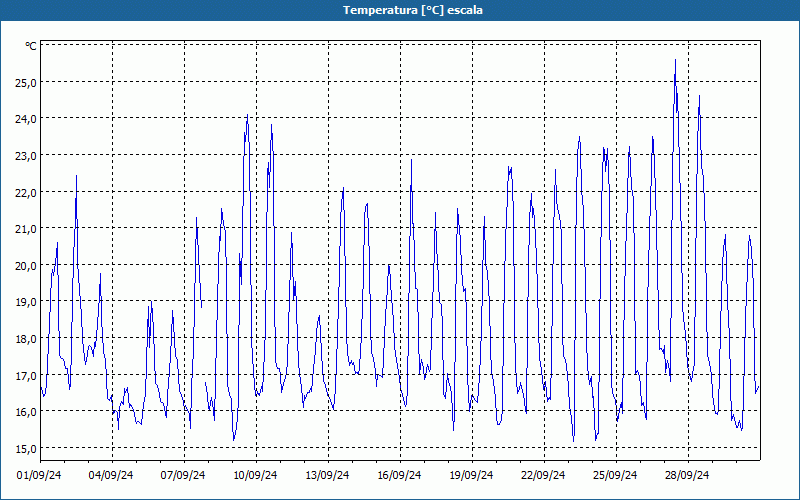Click the 28/09/24 date label
800x500 pixels.
(x=687, y=475)
